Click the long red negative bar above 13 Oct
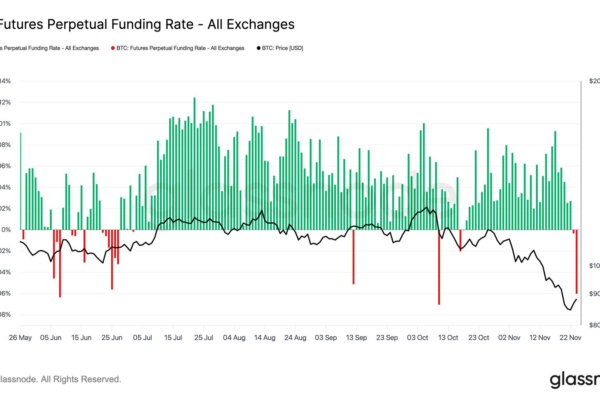Image resolution: width=600 pixels, height=400 pixels. [439, 268]
